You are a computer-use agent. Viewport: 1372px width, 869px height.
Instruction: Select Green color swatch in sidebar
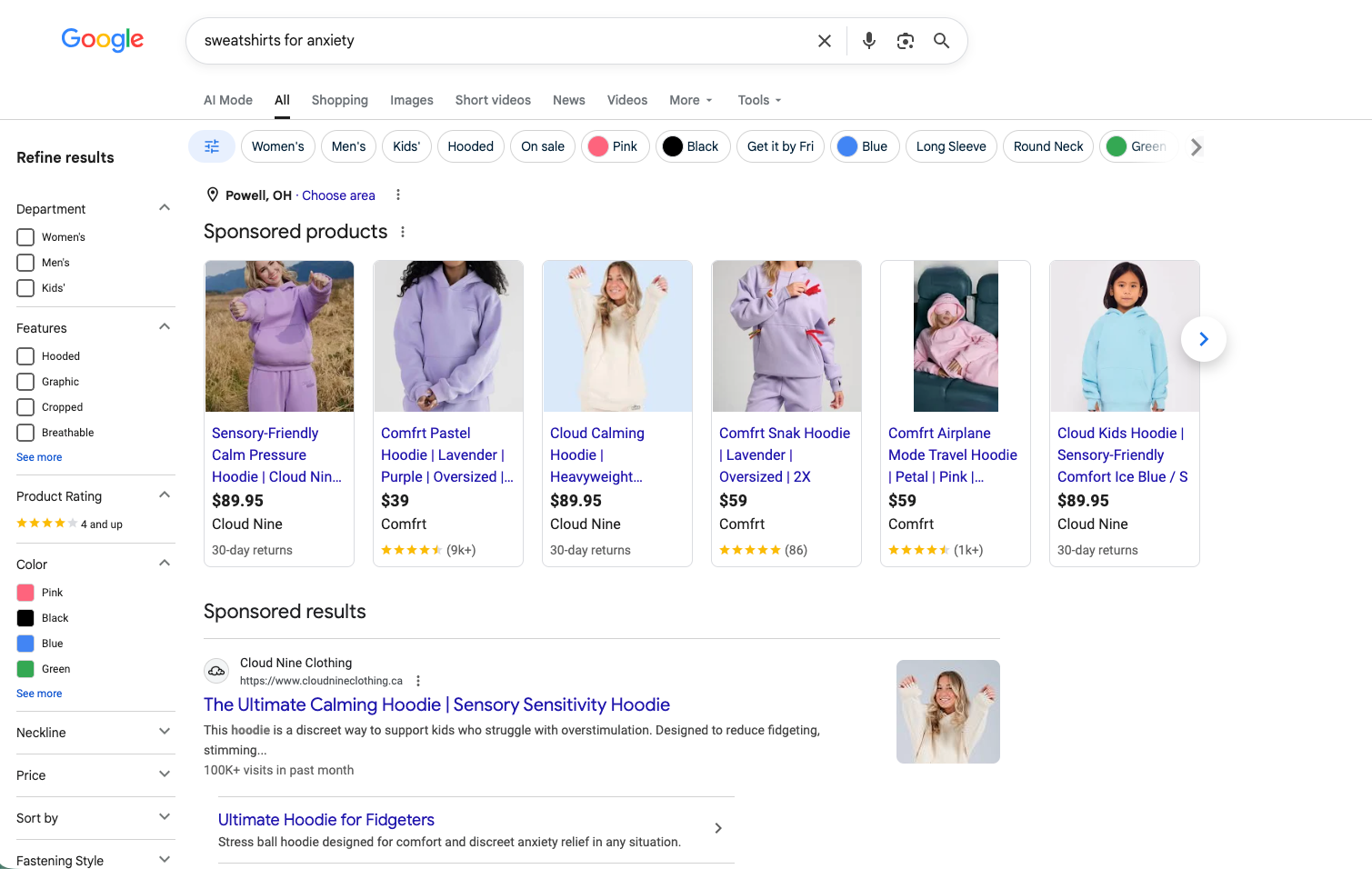pos(25,669)
